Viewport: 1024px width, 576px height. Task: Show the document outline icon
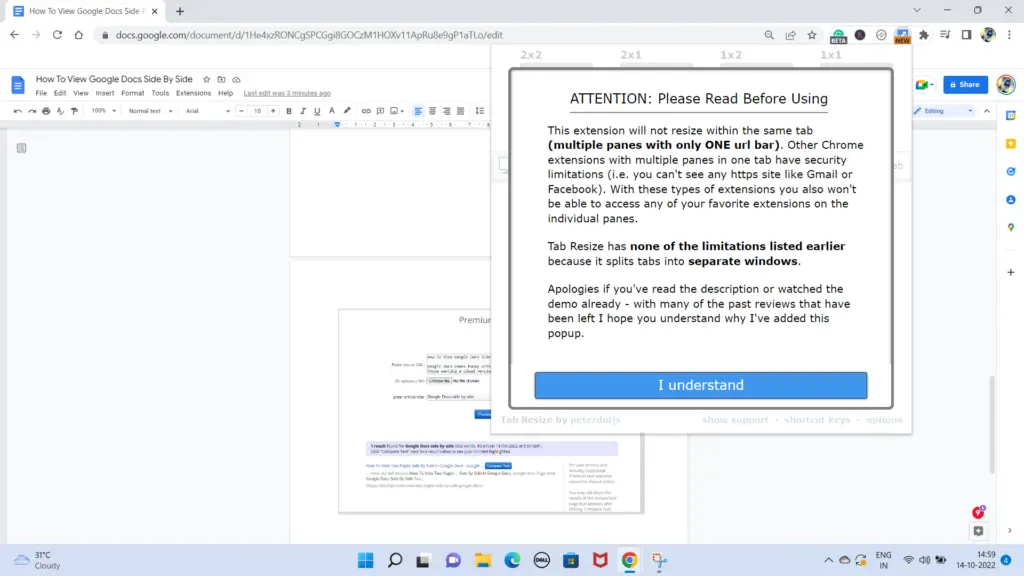tap(22, 148)
